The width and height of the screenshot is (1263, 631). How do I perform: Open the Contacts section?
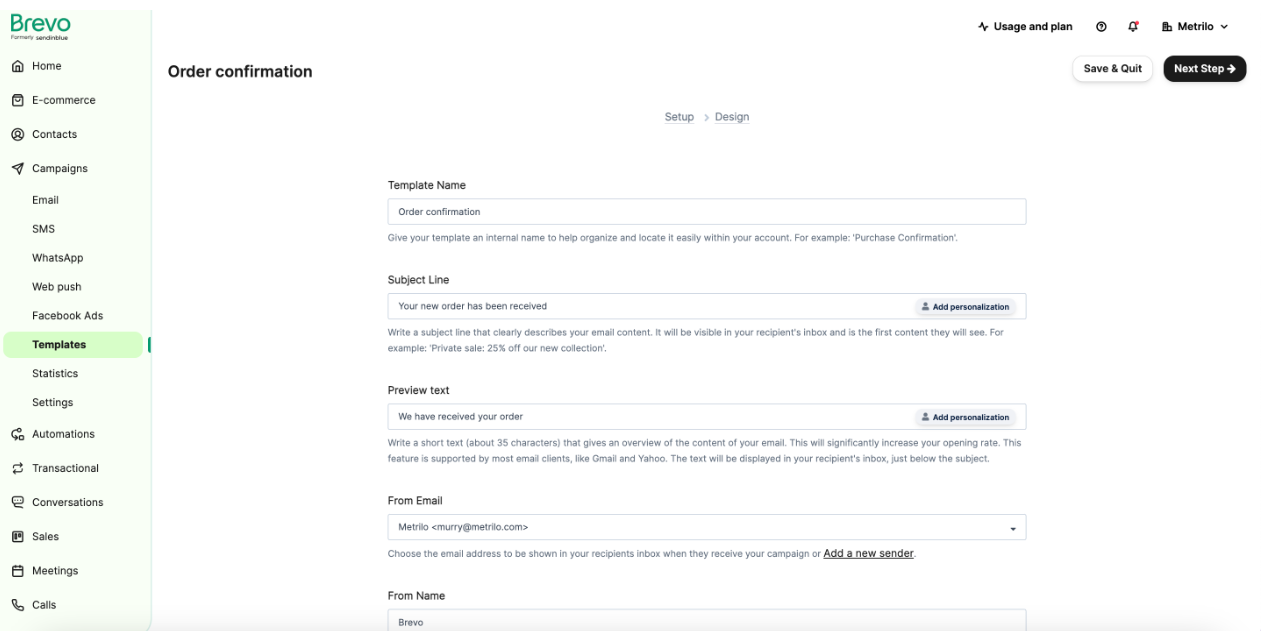pyautogui.click(x=55, y=133)
